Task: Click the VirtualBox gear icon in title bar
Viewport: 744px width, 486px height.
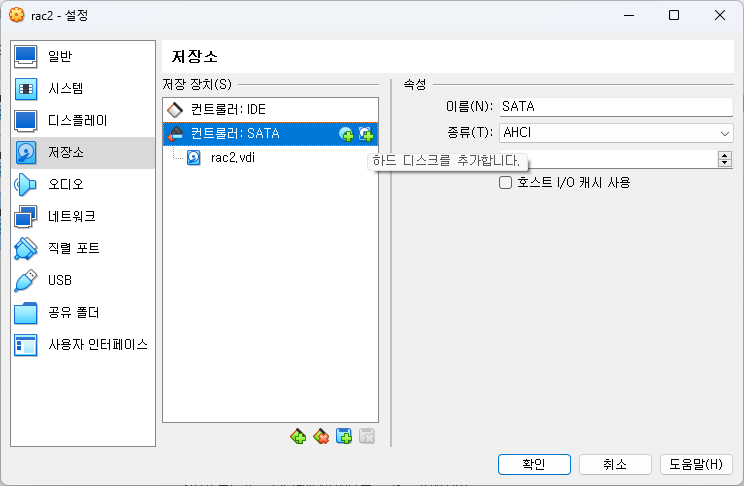Action: tap(17, 15)
